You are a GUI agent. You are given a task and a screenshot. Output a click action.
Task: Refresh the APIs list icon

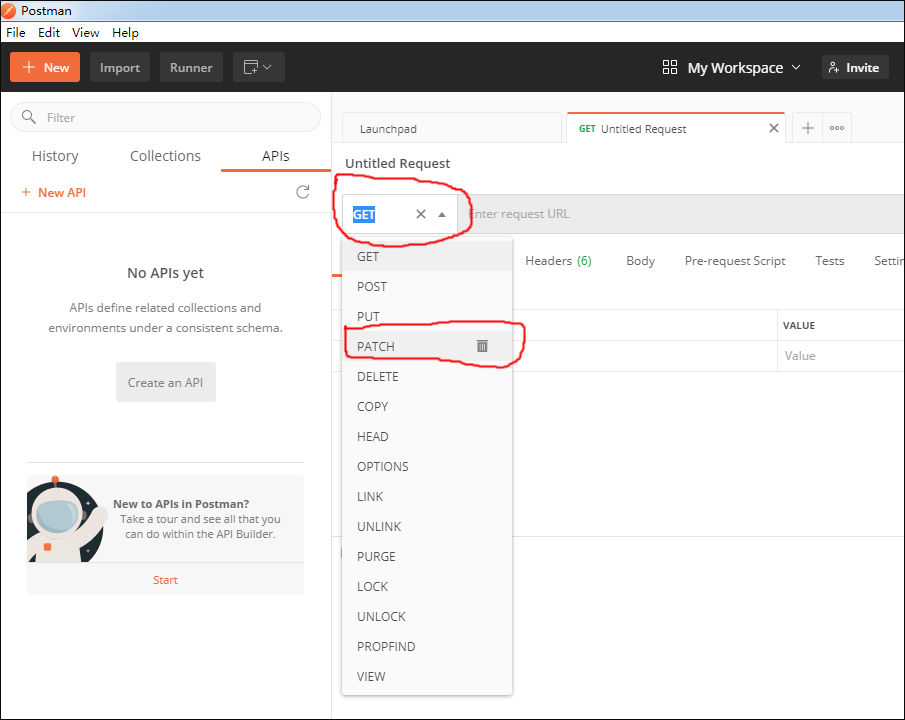pos(302,192)
